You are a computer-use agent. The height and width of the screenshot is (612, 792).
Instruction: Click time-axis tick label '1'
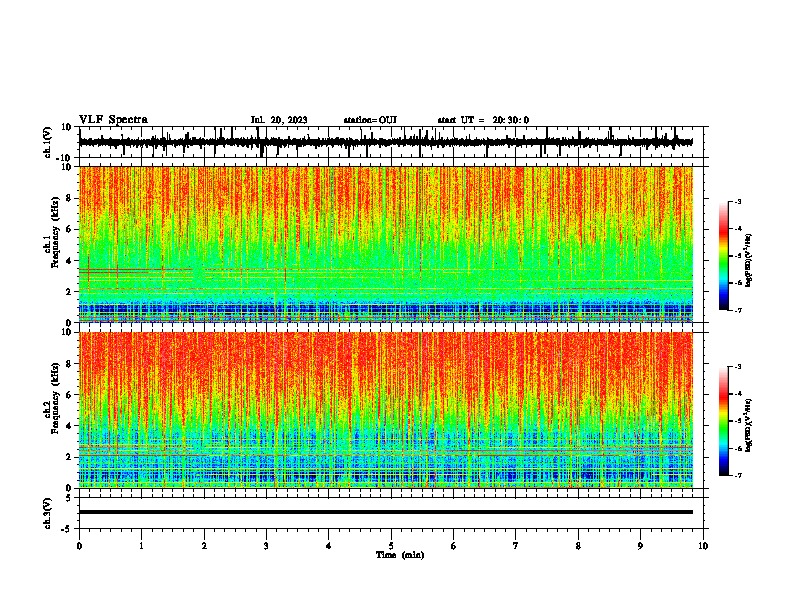pos(141,546)
